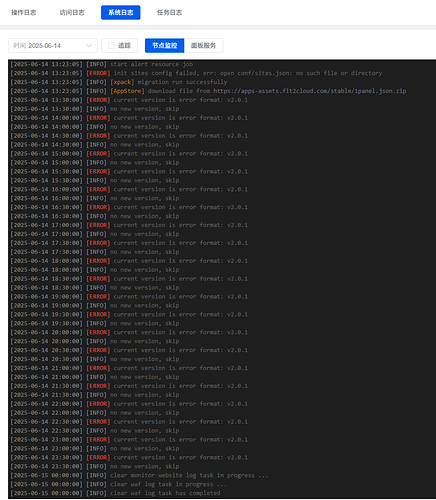436x500 pixels.
Task: Select the 系统日志 tab
Action: click(121, 13)
